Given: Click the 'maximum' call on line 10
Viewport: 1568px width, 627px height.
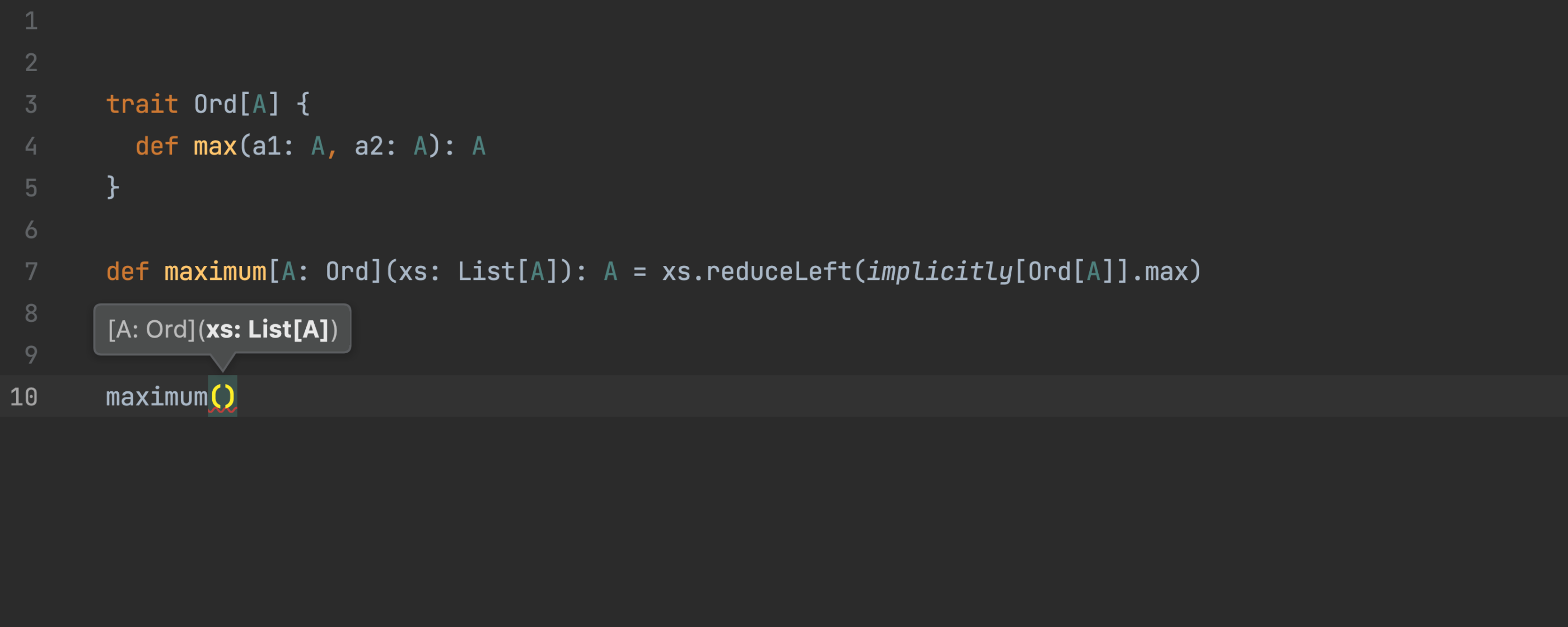Looking at the screenshot, I should [157, 397].
